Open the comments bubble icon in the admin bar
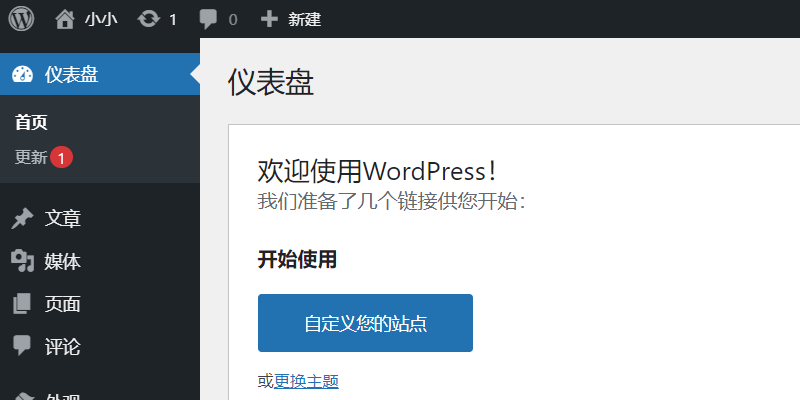This screenshot has width=800, height=400. 208,19
